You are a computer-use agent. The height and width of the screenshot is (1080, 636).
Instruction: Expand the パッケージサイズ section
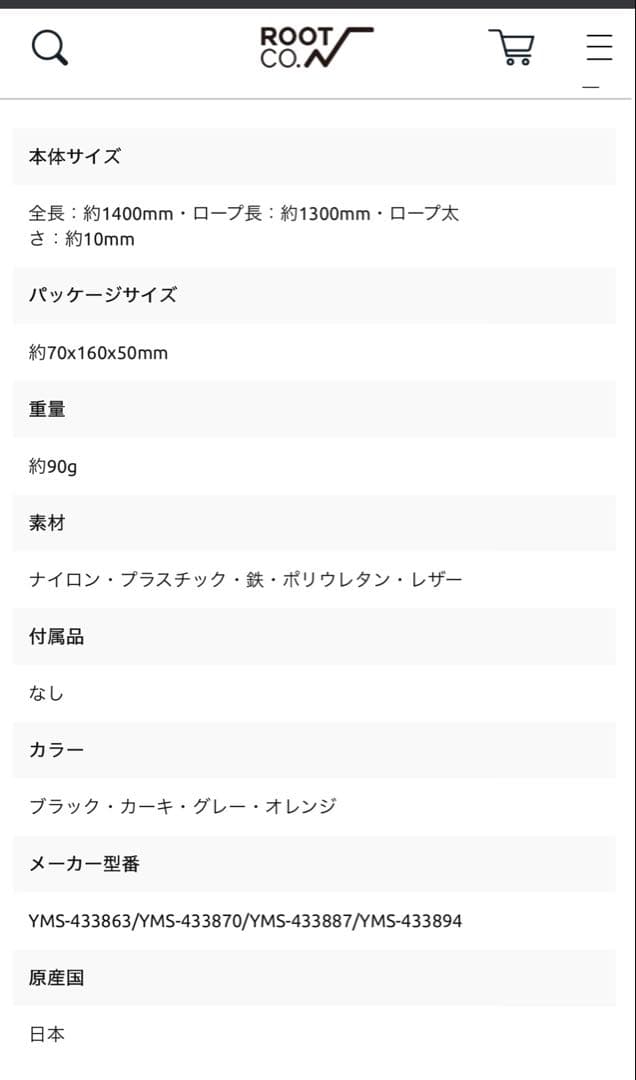point(318,295)
